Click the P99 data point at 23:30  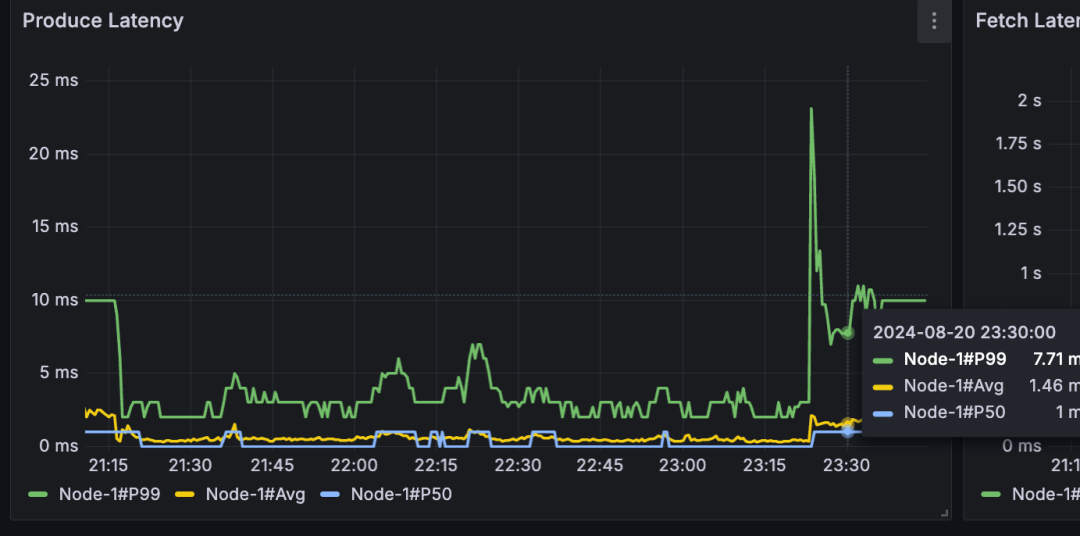848,333
